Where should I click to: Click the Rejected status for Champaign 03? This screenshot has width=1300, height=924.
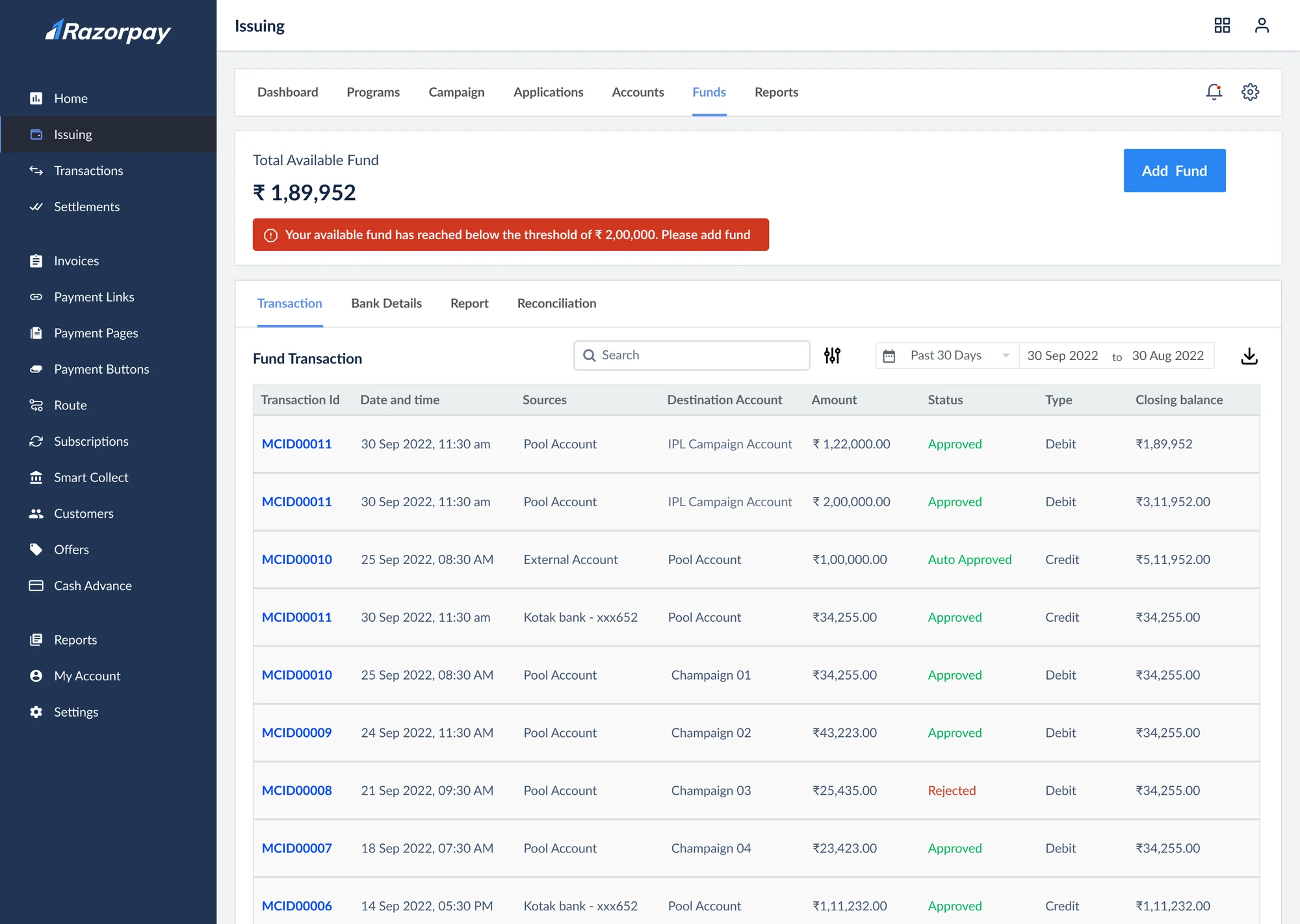952,791
